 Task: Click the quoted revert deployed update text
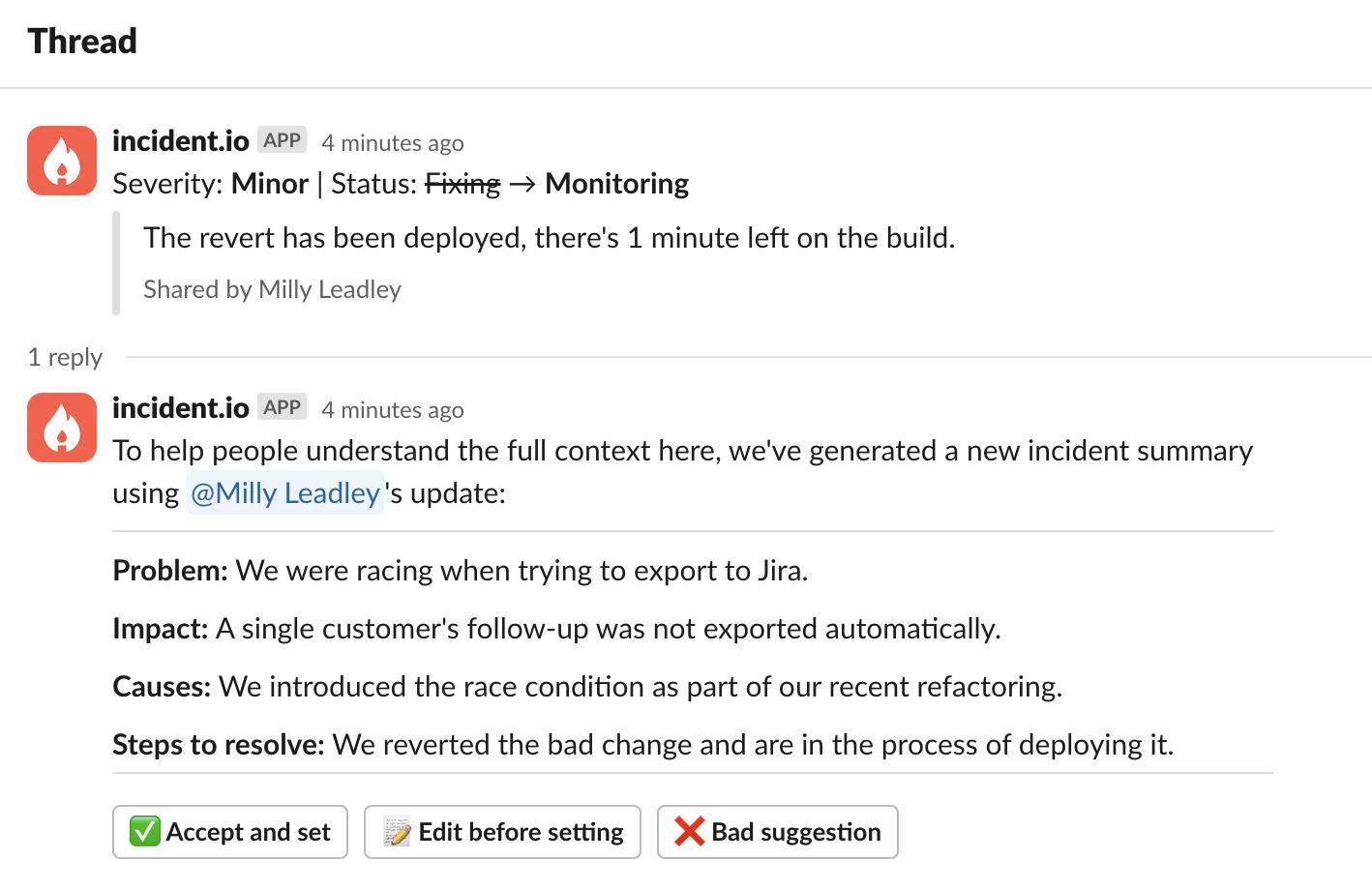point(550,238)
